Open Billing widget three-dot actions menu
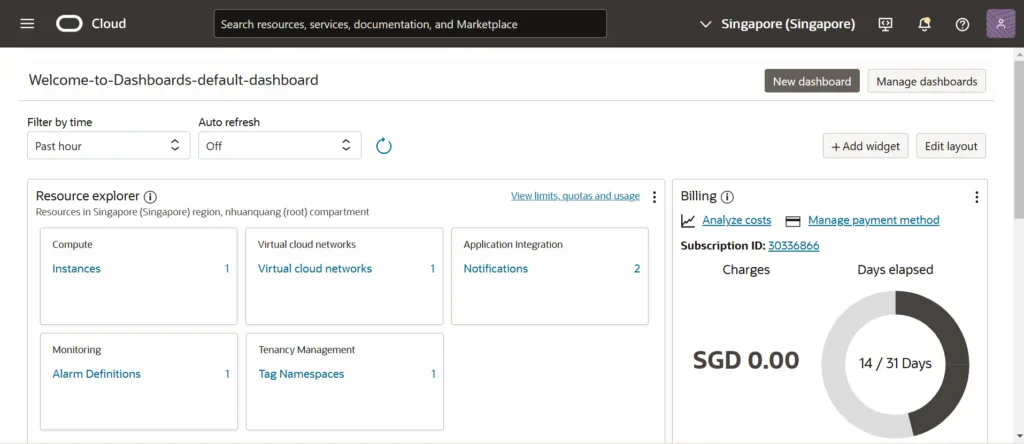1024x444 pixels. pyautogui.click(x=976, y=197)
